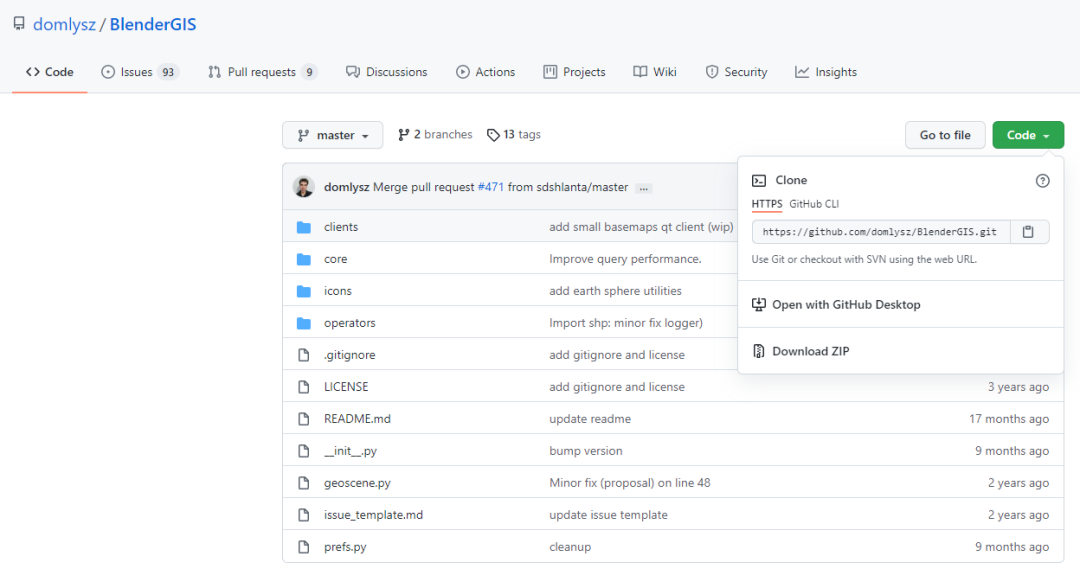Image resolution: width=1080 pixels, height=569 pixels.
Task: Switch to the Issues tab
Action: click(x=139, y=72)
